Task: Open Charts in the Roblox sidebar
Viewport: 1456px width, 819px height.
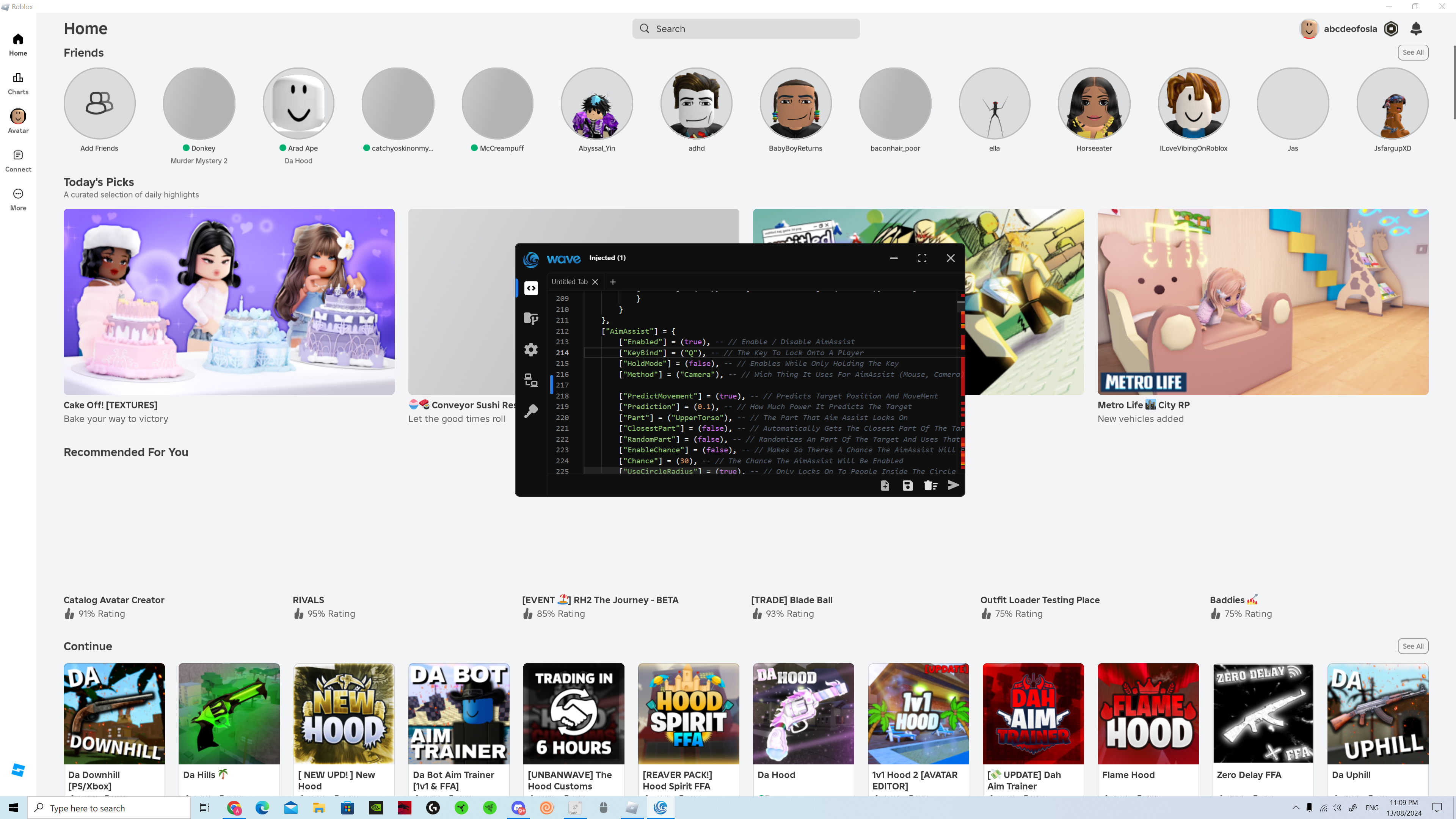Action: 18,83
